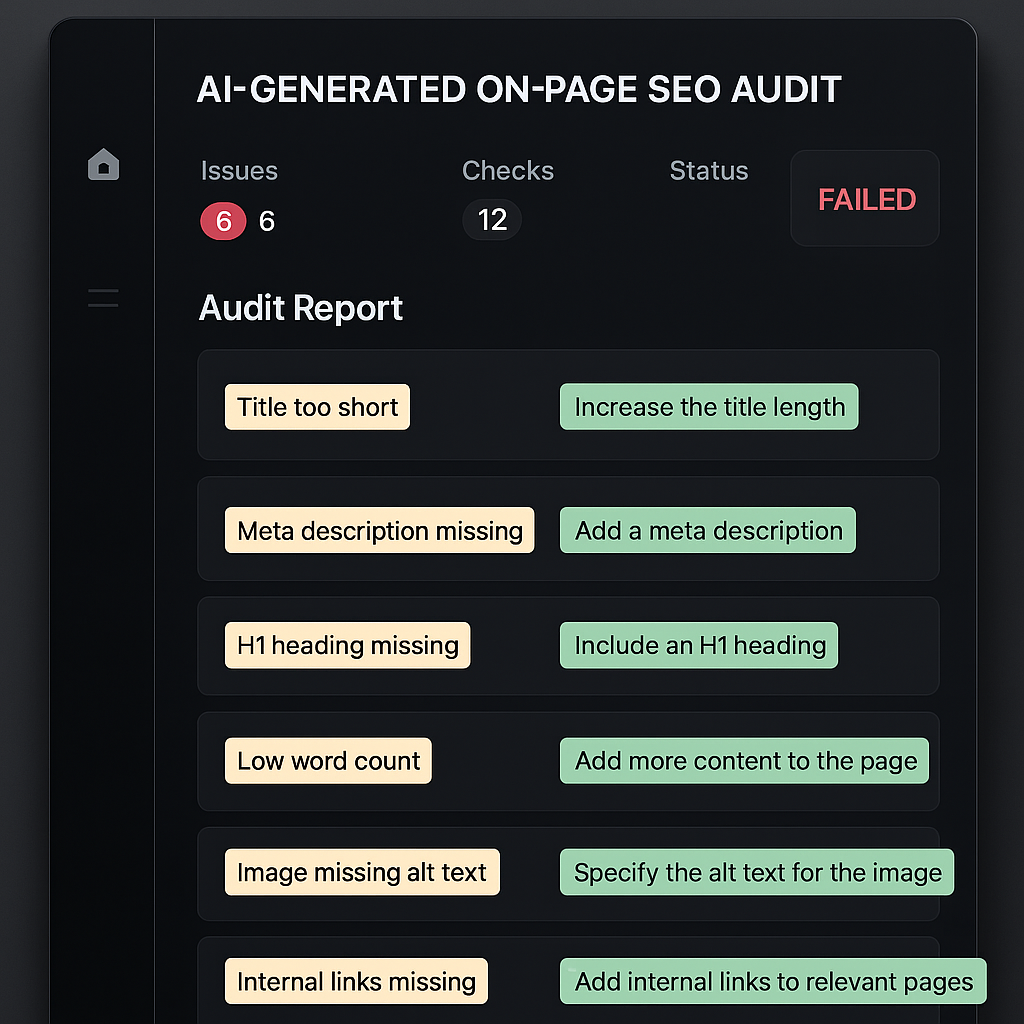The width and height of the screenshot is (1024, 1024).
Task: Click 'Add internal links to relevant pages'
Action: [773, 981]
